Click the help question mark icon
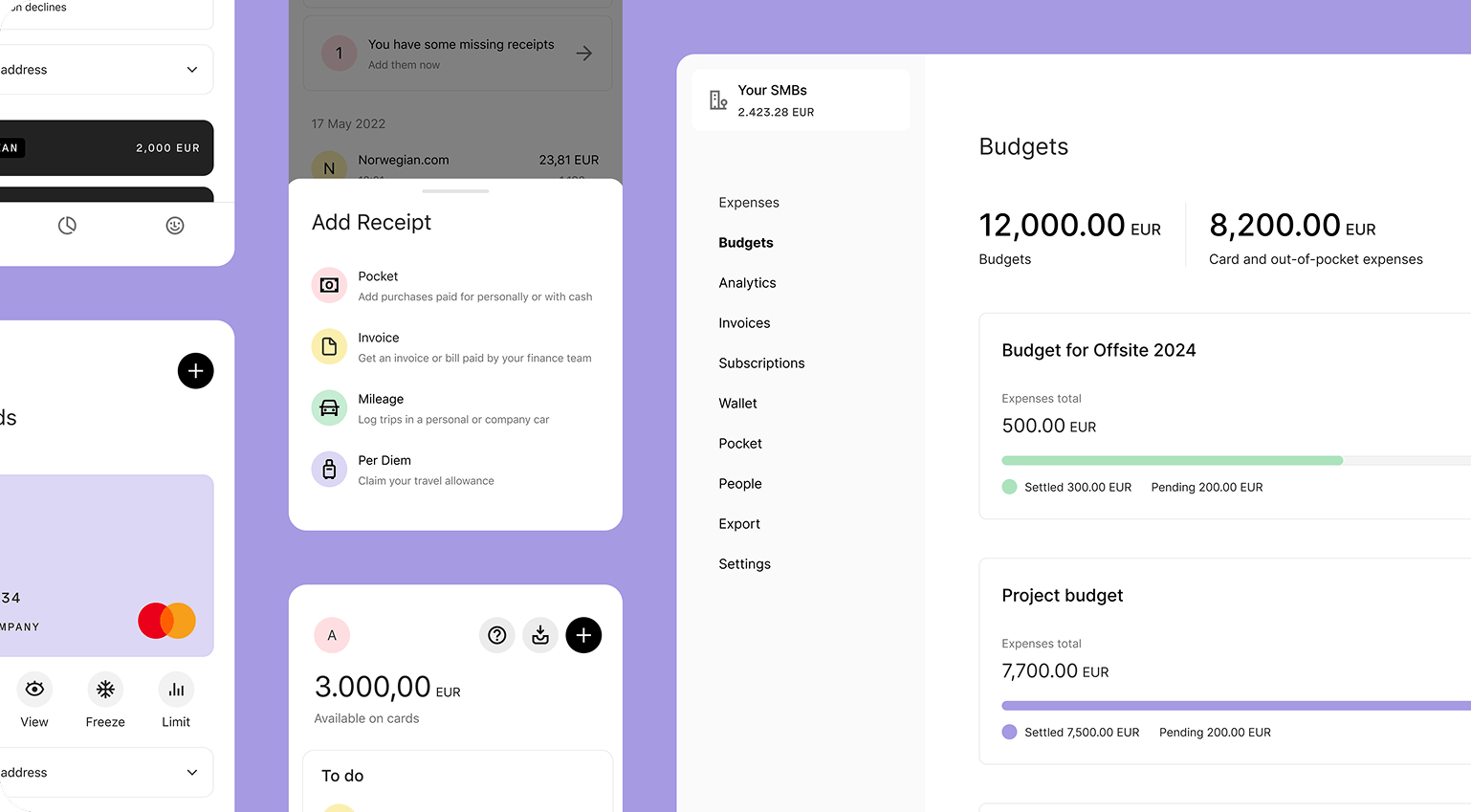 [497, 635]
